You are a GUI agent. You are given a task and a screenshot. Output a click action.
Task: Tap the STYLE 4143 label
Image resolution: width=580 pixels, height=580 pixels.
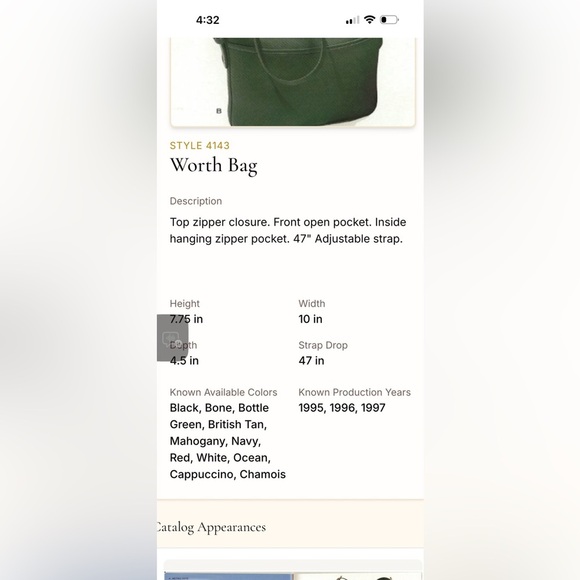tap(200, 145)
